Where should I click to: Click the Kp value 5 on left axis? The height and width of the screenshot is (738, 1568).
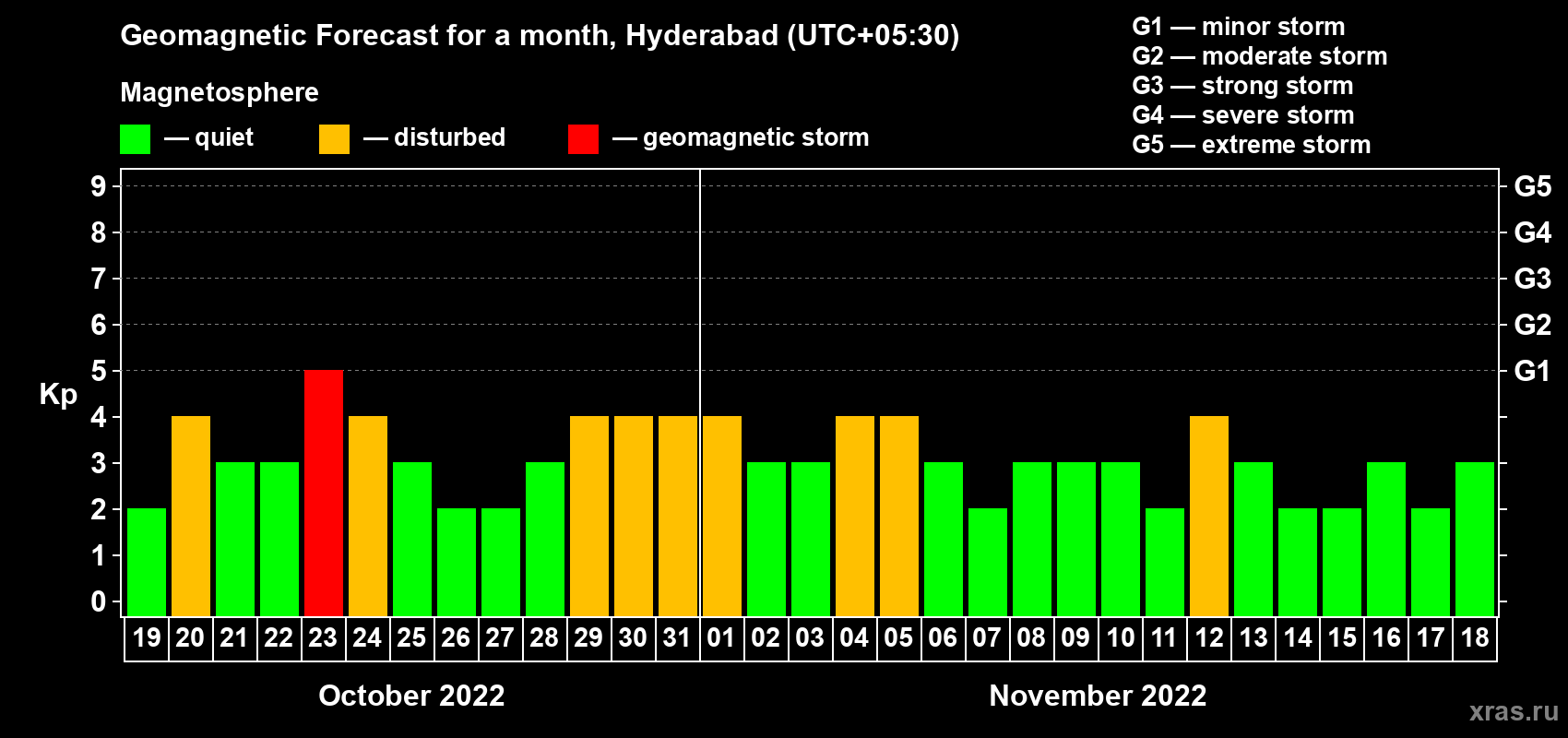[99, 371]
